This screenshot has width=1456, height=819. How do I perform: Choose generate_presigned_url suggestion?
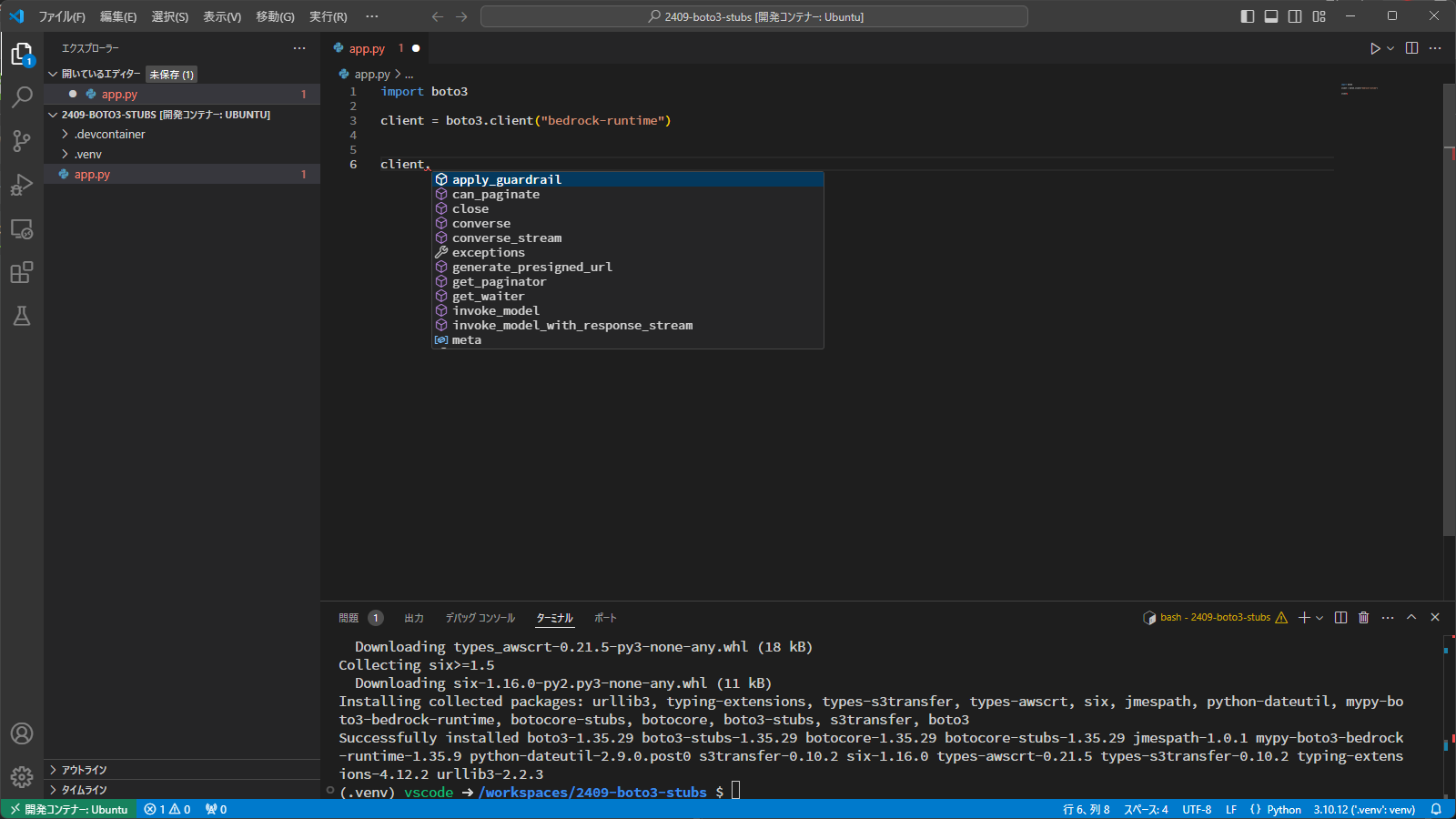pyautogui.click(x=628, y=267)
